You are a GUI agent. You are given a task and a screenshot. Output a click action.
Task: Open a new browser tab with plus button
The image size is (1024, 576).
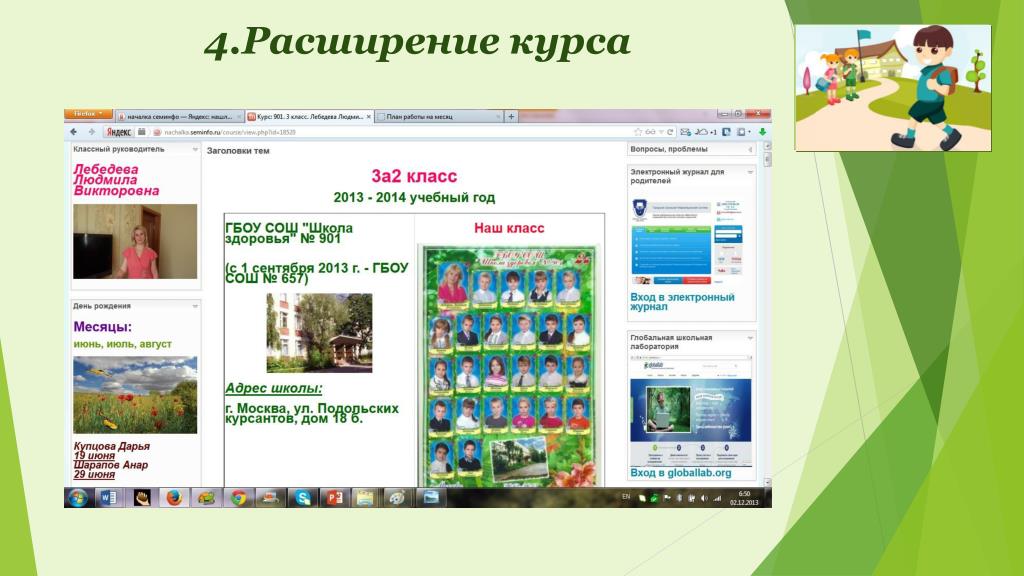(x=511, y=116)
